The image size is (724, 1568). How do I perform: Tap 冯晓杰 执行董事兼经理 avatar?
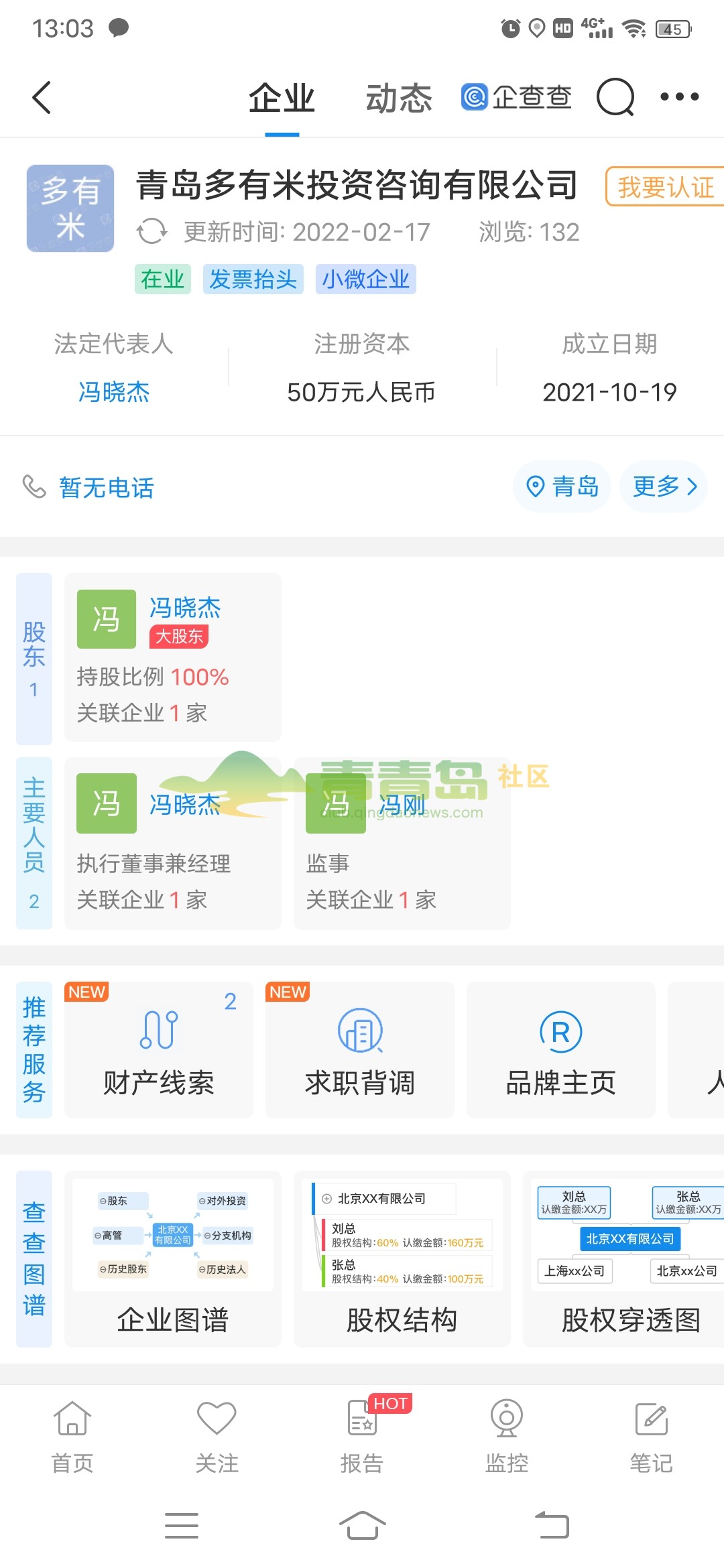[107, 803]
